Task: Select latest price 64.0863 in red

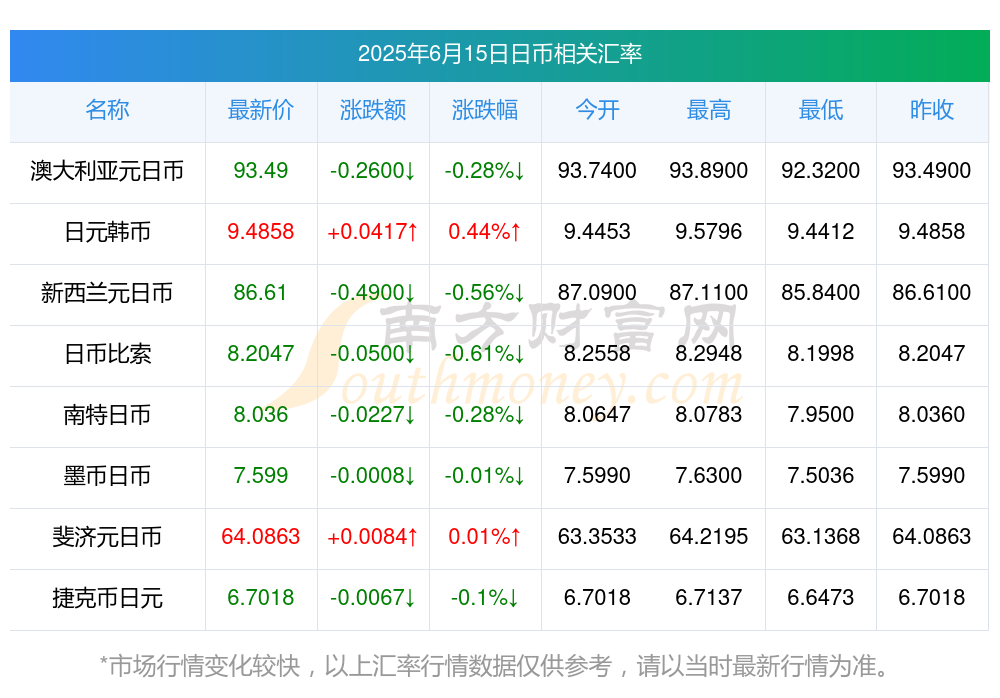Action: point(261,536)
